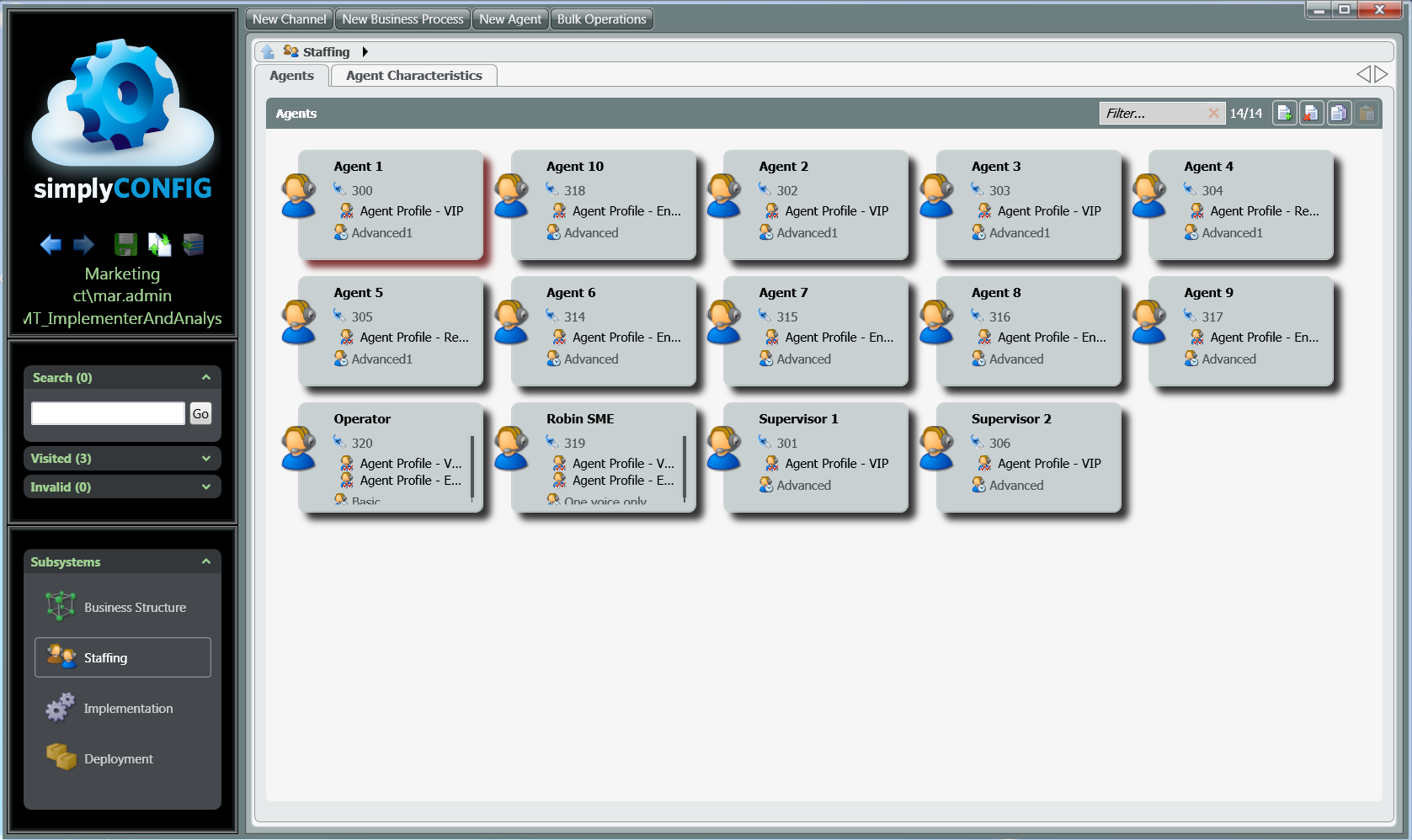Click the Go search button

click(x=200, y=413)
